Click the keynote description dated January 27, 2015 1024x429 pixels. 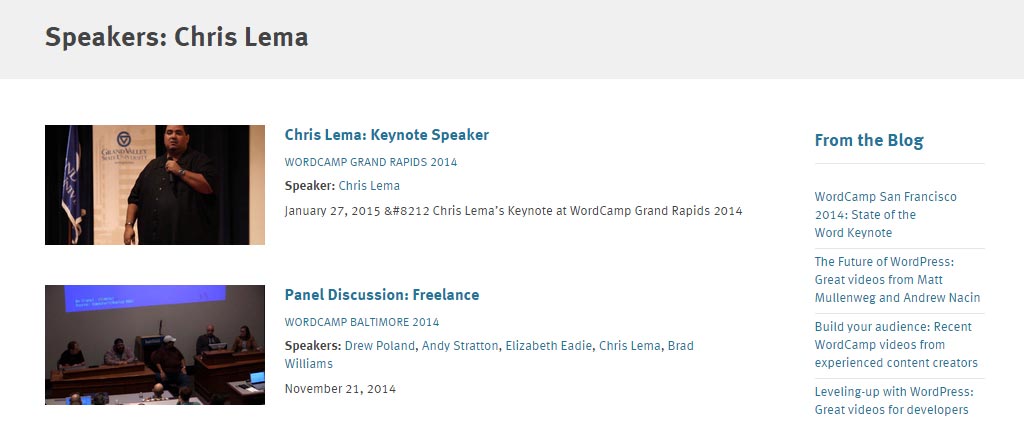point(513,211)
